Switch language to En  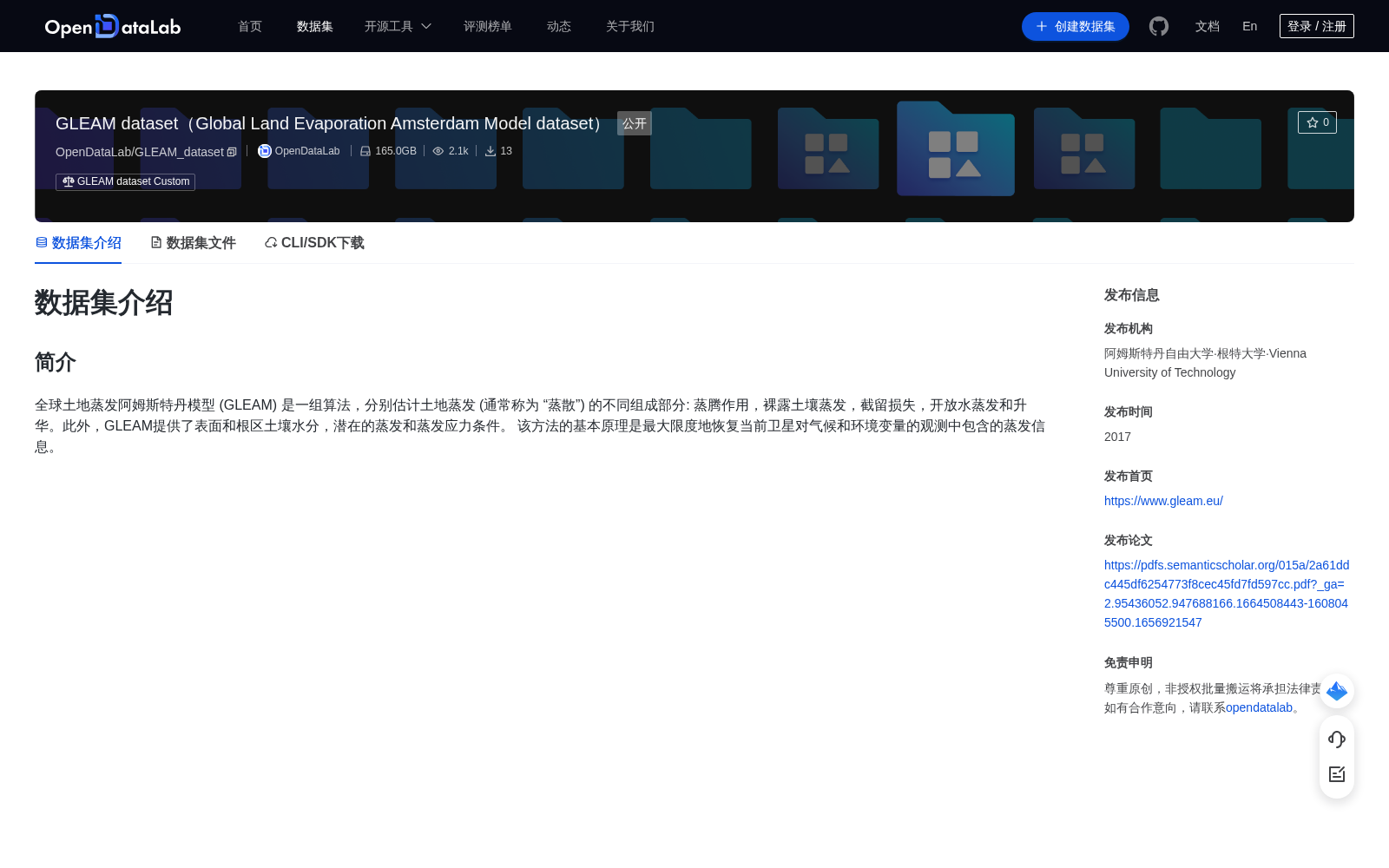click(x=1250, y=26)
